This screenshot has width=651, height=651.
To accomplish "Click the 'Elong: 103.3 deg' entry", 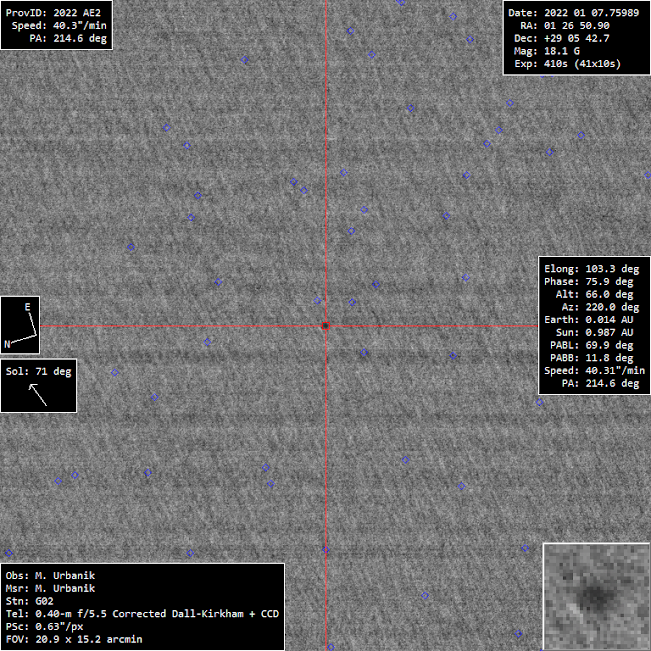I will click(592, 269).
